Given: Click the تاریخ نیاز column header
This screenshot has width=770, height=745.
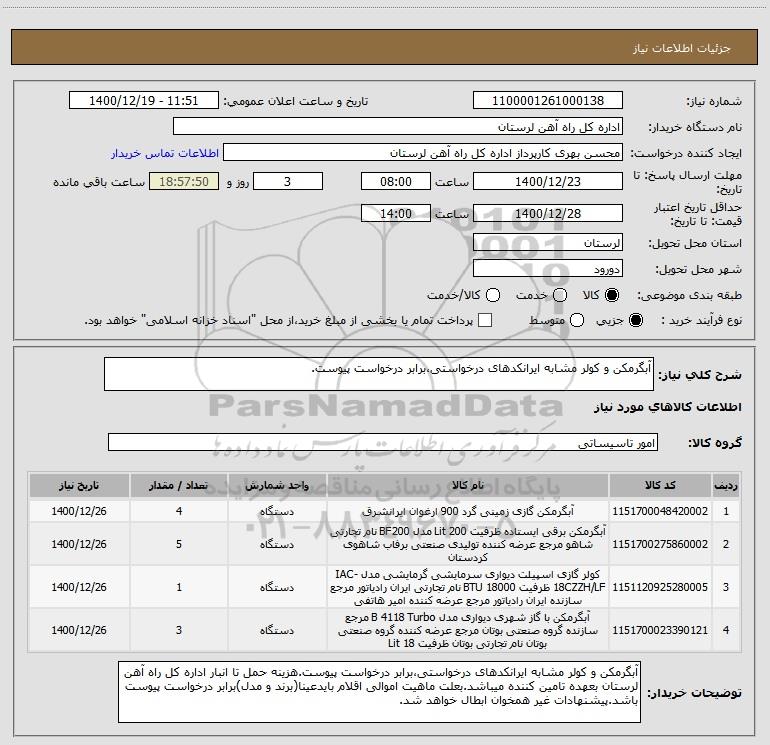Looking at the screenshot, I should click(x=79, y=486).
